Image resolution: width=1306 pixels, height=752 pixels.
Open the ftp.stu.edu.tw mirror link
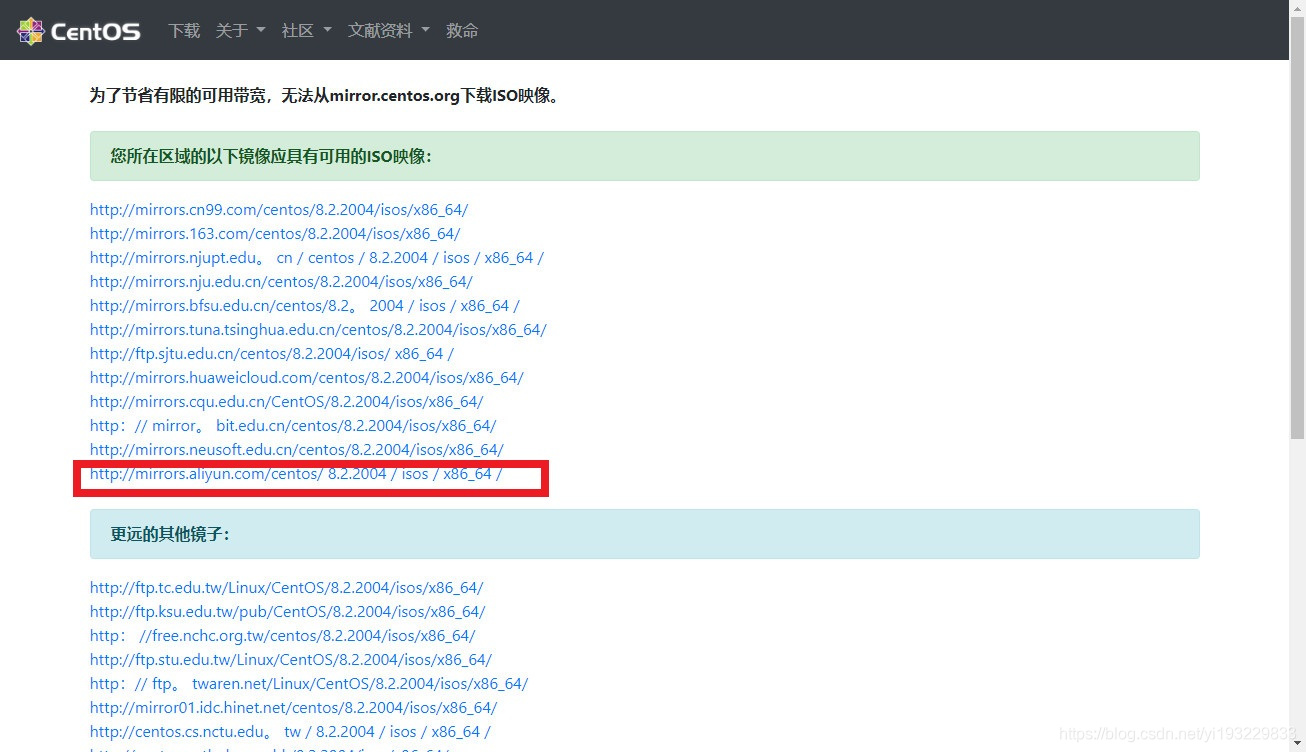pos(291,660)
